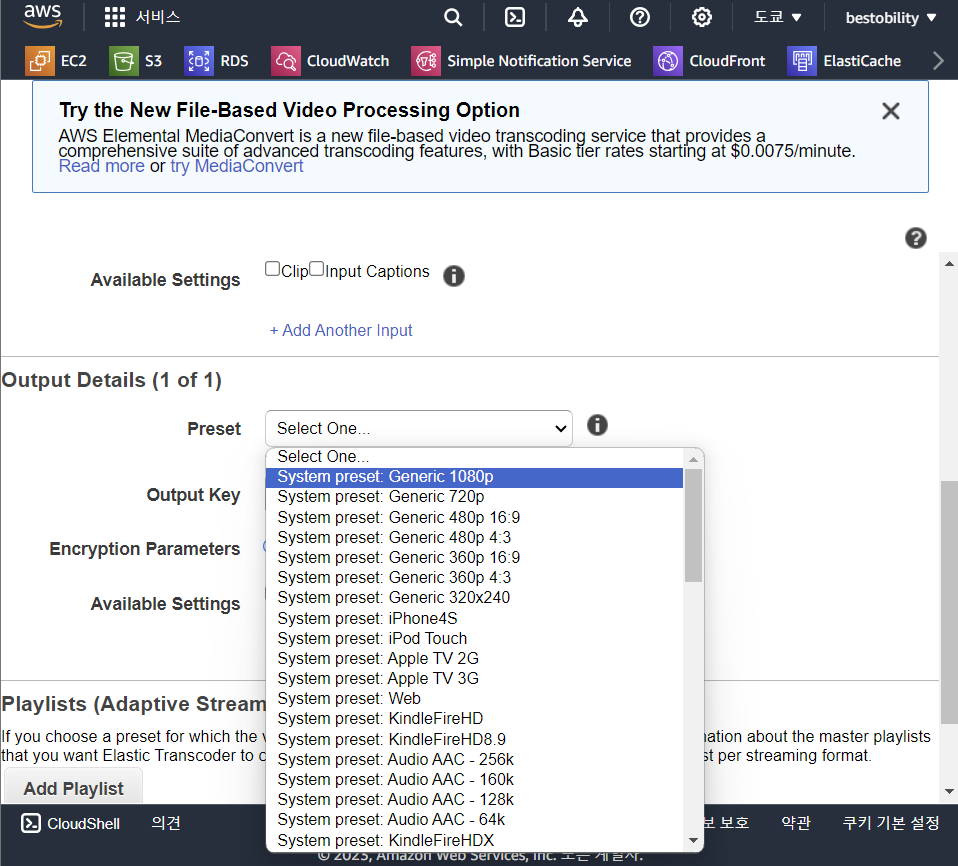This screenshot has height=866, width=958.
Task: Select System preset: Generic 1080p
Action: tap(474, 477)
